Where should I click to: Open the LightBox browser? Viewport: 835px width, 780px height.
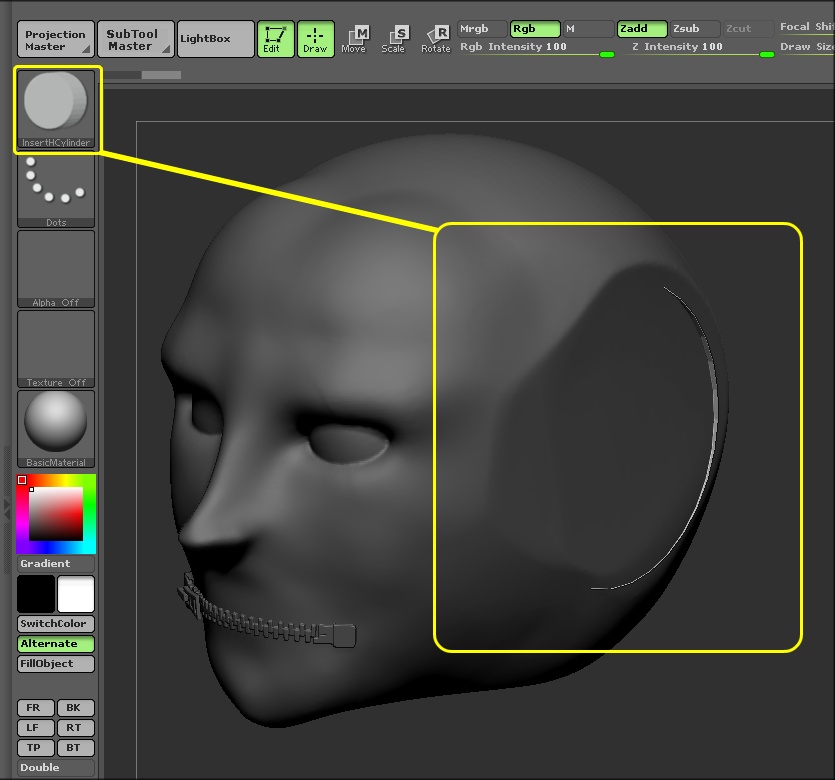[x=215, y=39]
